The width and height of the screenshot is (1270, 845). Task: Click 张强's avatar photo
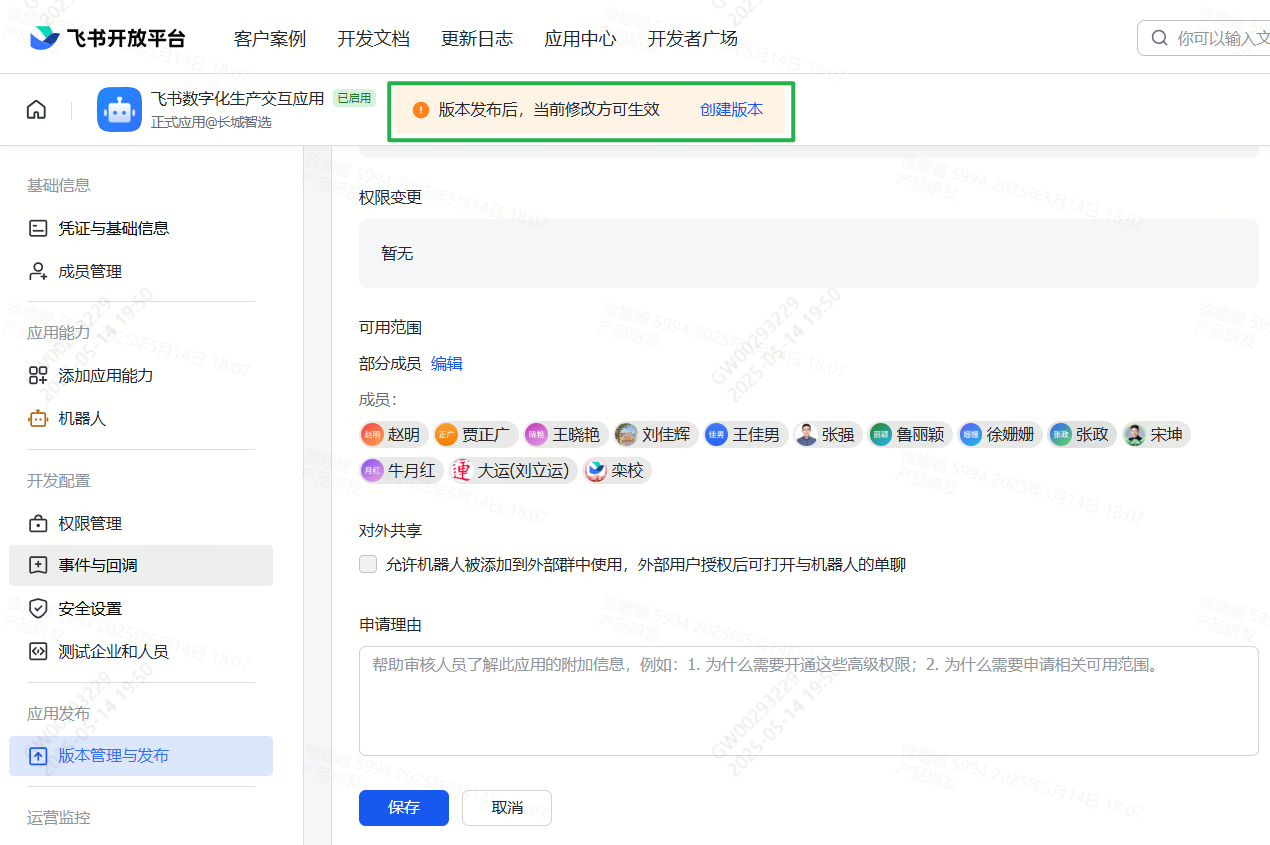806,435
